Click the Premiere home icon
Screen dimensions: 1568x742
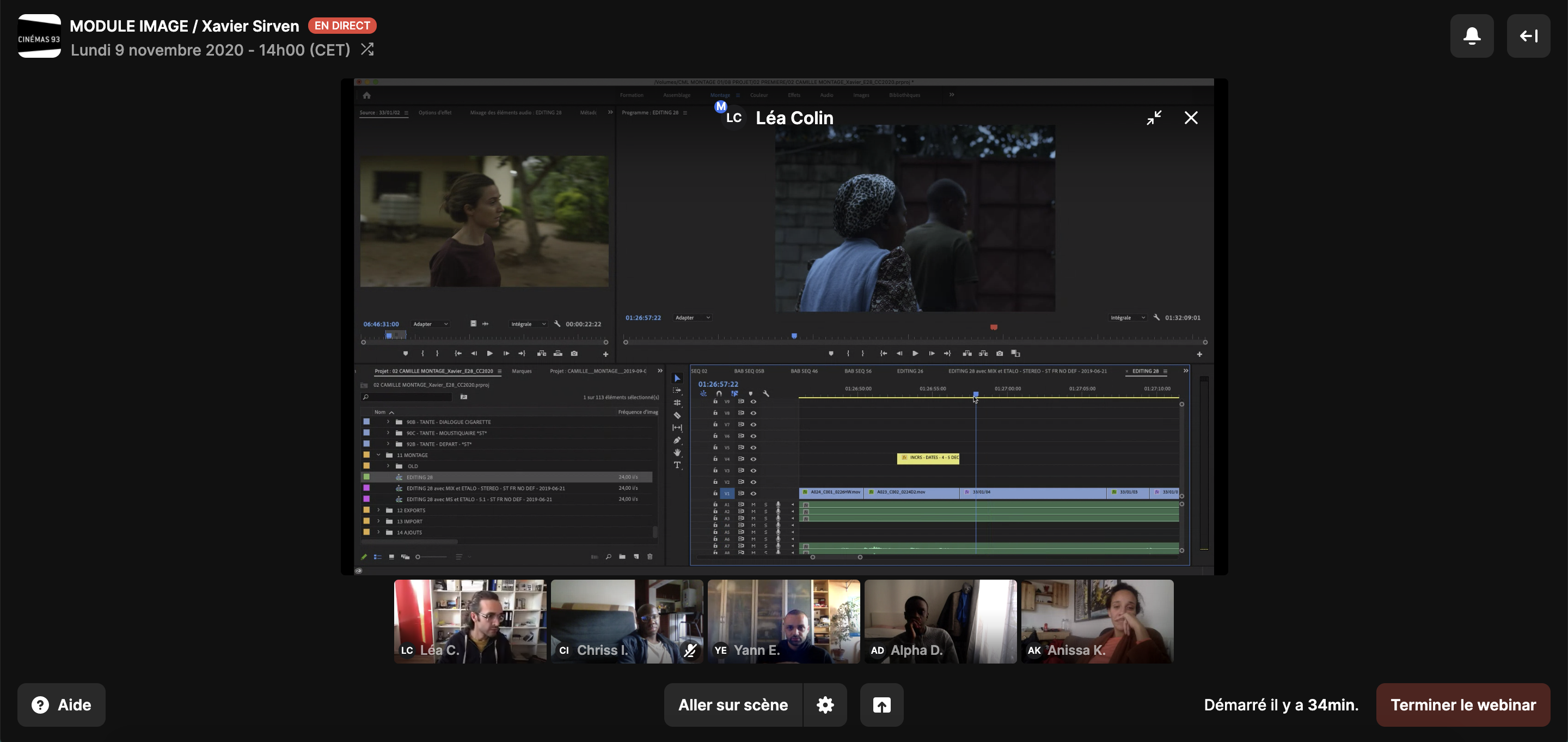coord(366,95)
